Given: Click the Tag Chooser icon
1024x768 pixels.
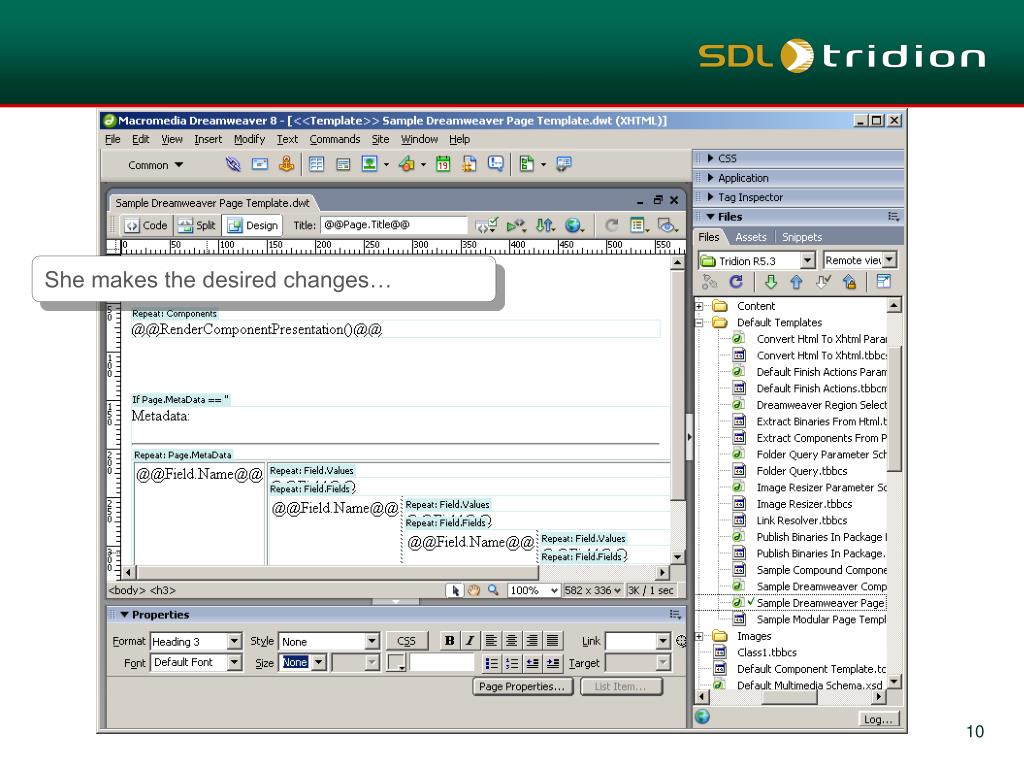Looking at the screenshot, I should tap(564, 164).
